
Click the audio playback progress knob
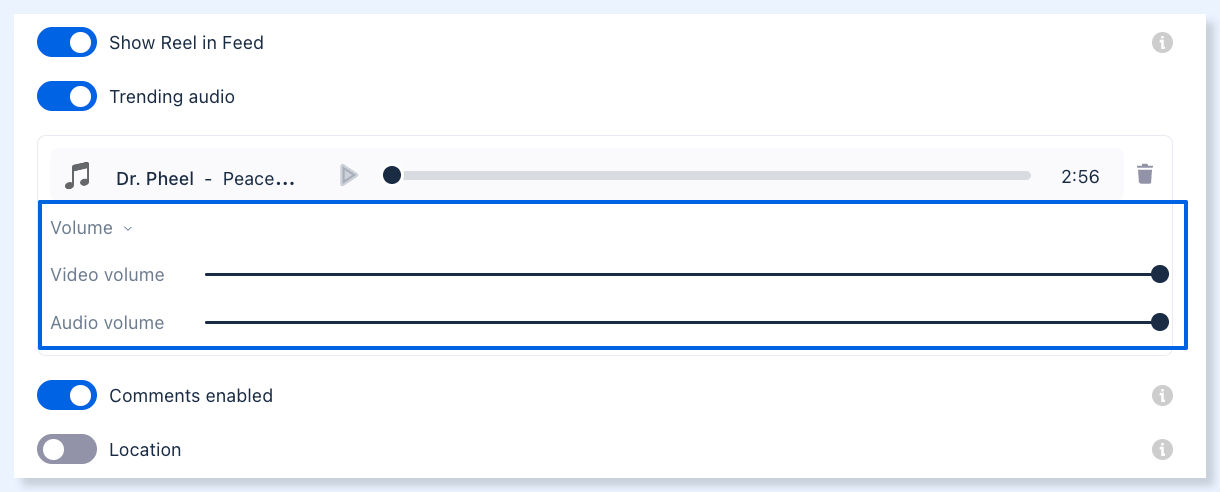(x=392, y=175)
